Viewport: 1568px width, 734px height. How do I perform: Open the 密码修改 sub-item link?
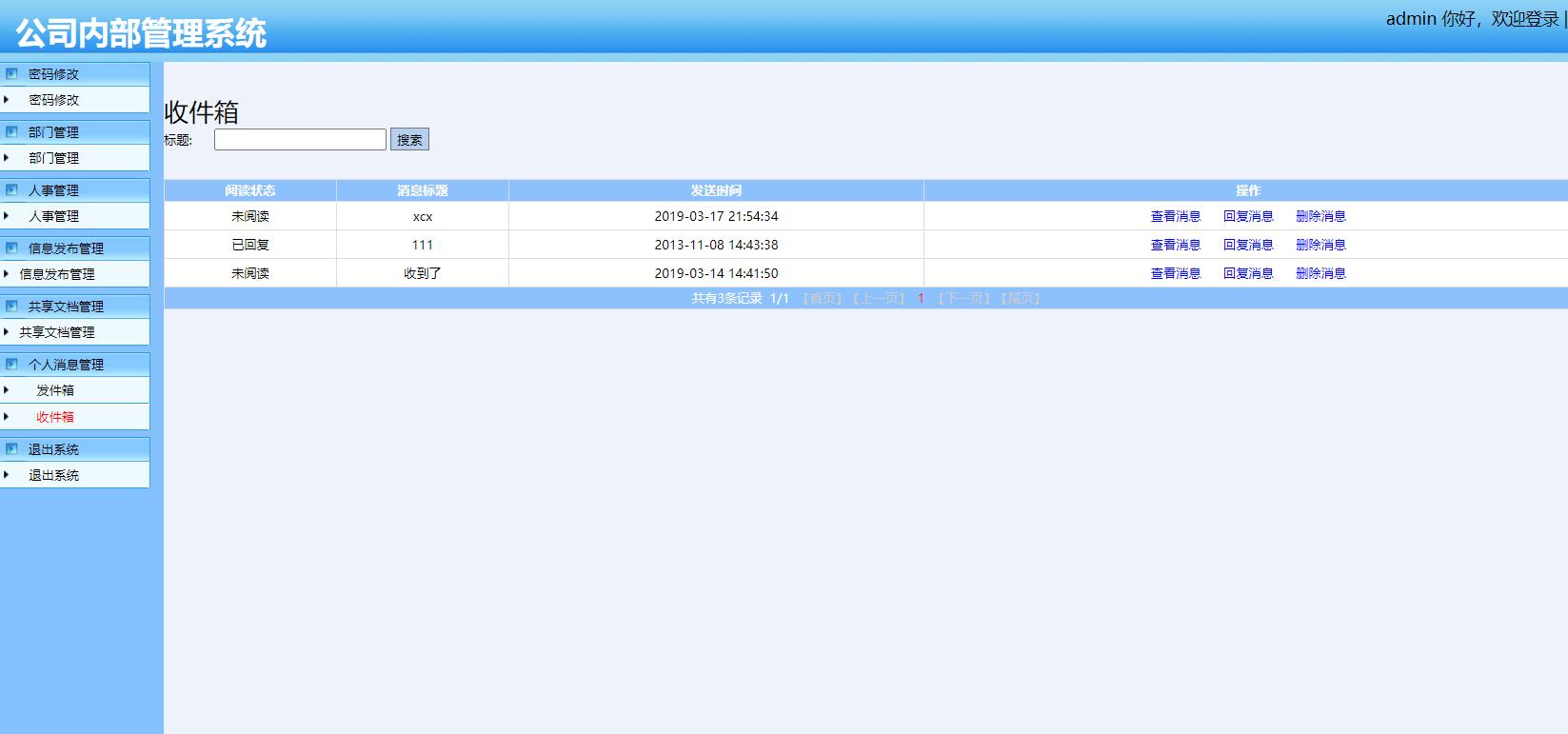pyautogui.click(x=53, y=100)
